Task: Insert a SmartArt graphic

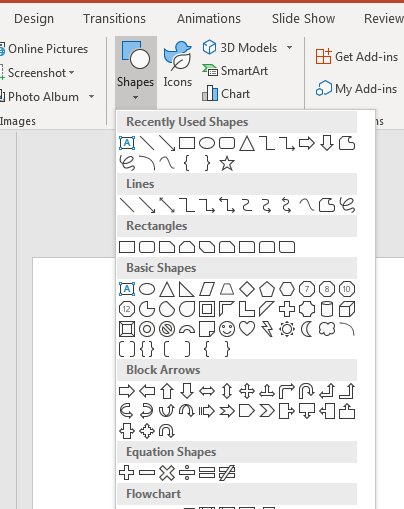Action: (235, 71)
